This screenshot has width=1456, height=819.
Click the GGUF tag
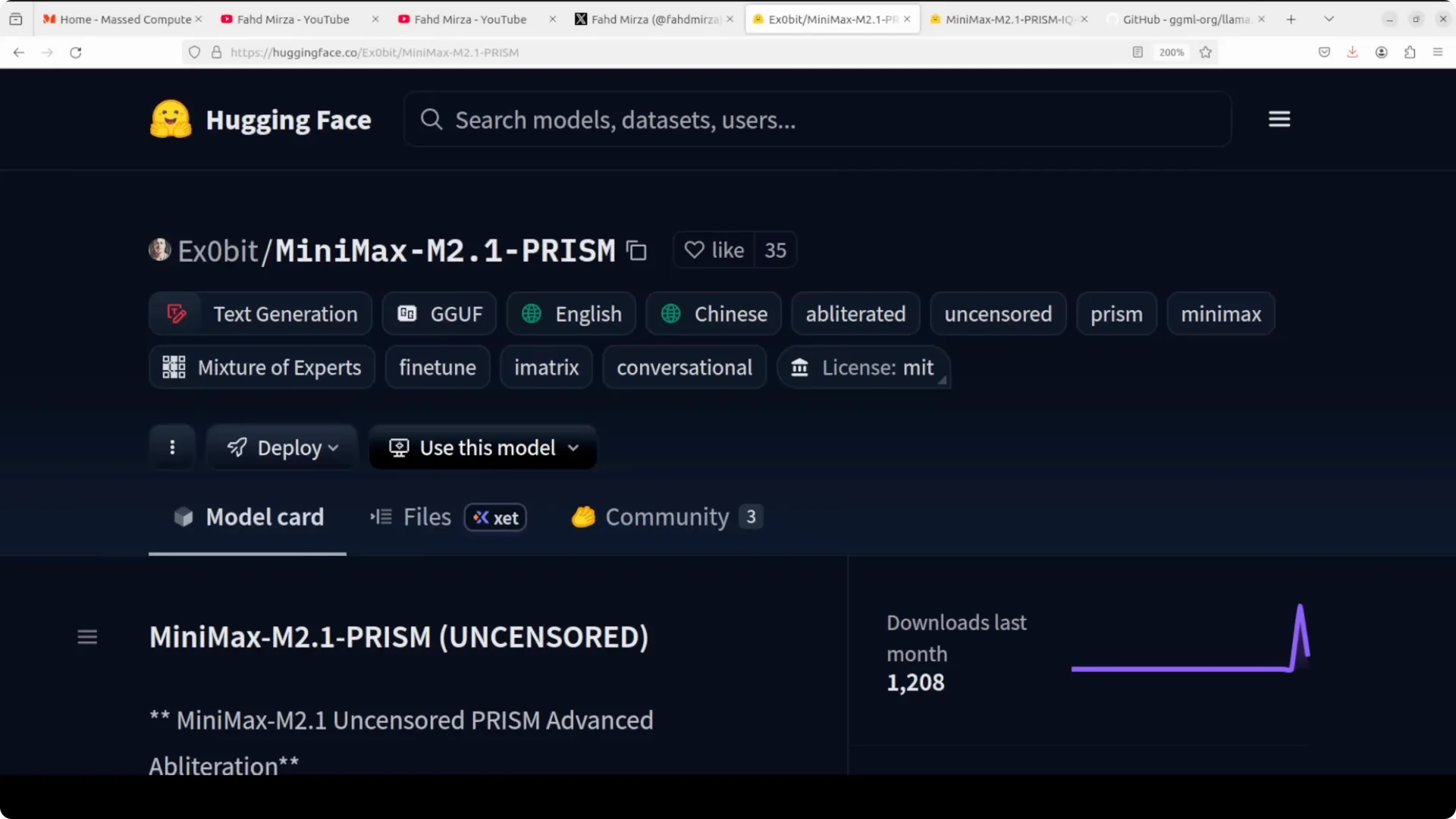pos(440,314)
